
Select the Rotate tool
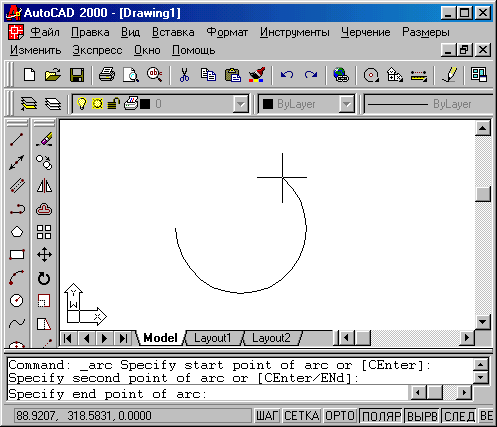tap(44, 278)
